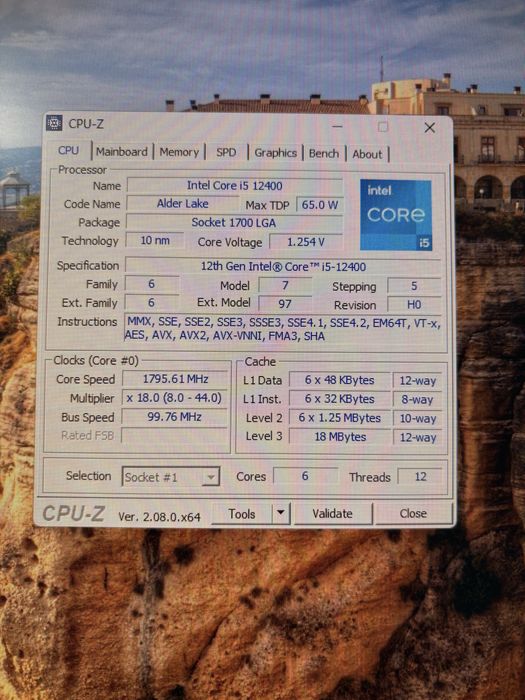
Task: Minimize the CPU-Z window
Action: (x=337, y=127)
